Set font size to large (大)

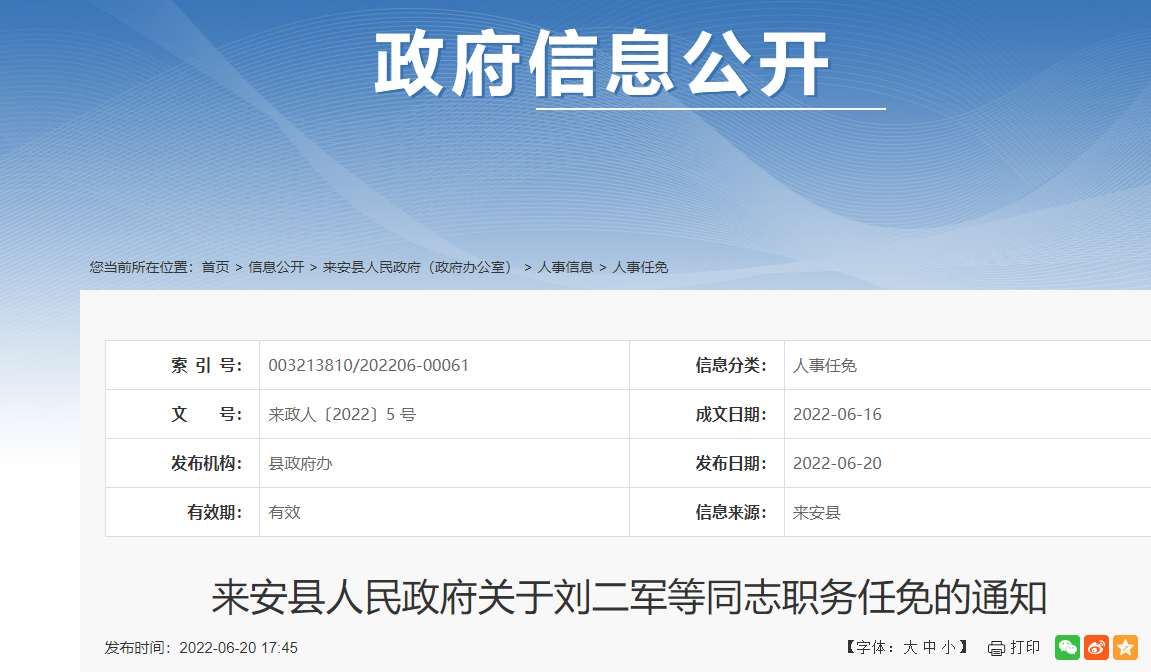coord(910,648)
